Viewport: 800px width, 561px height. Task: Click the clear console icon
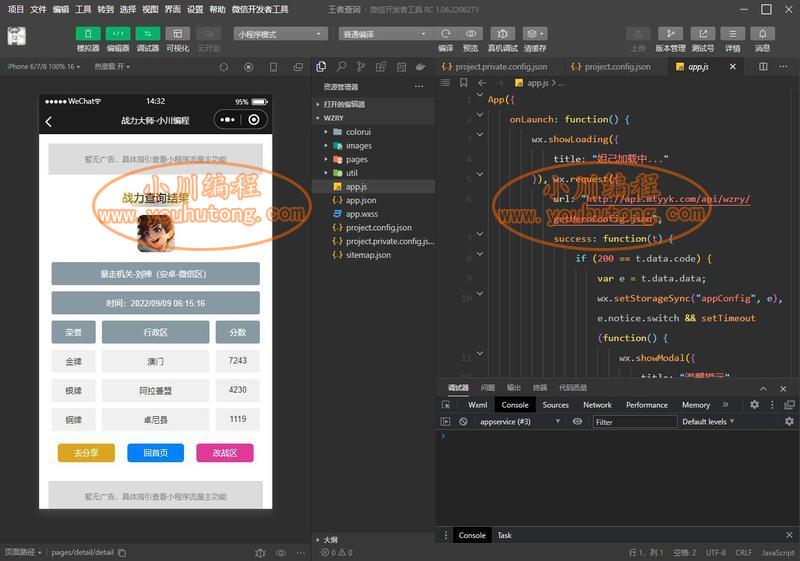coord(463,422)
